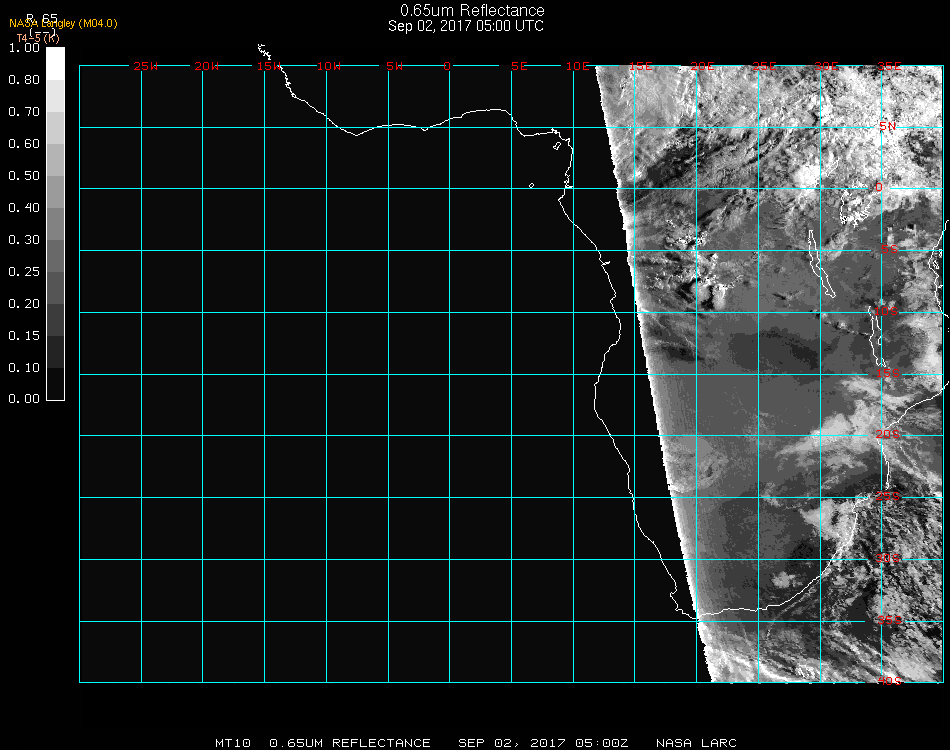Select the 0.25 colorbar value
Viewport: 950px width, 750px height.
(x=24, y=272)
